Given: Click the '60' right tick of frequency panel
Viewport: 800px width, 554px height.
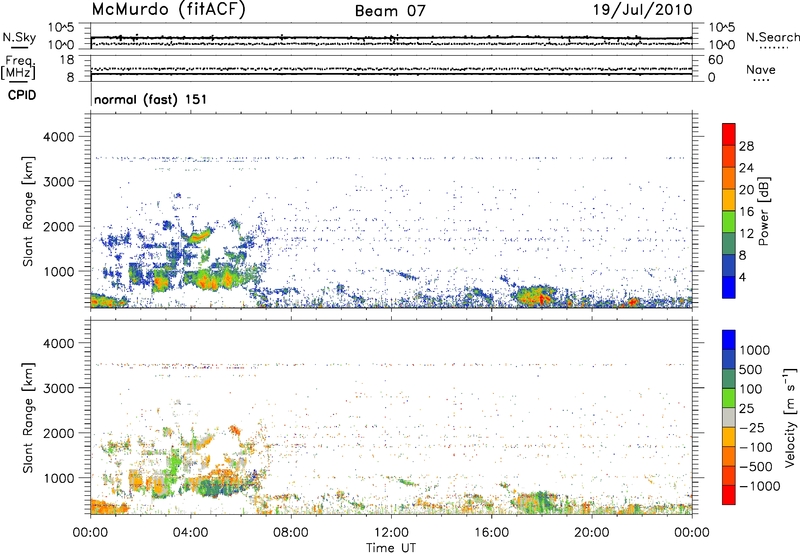Looking at the screenshot, I should point(716,60).
